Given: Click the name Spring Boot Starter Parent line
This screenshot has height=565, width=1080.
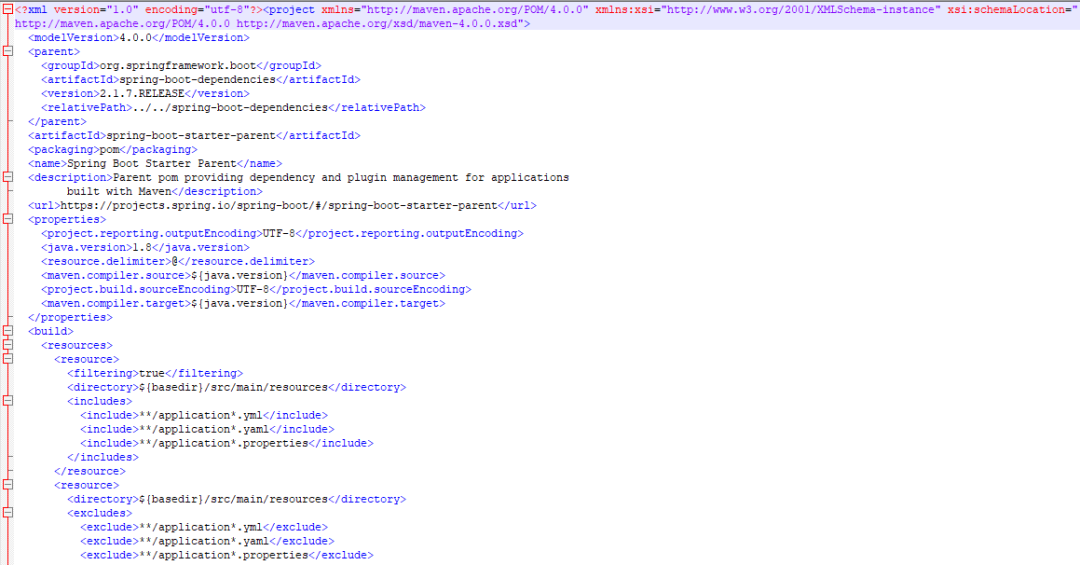Looking at the screenshot, I should (x=155, y=163).
